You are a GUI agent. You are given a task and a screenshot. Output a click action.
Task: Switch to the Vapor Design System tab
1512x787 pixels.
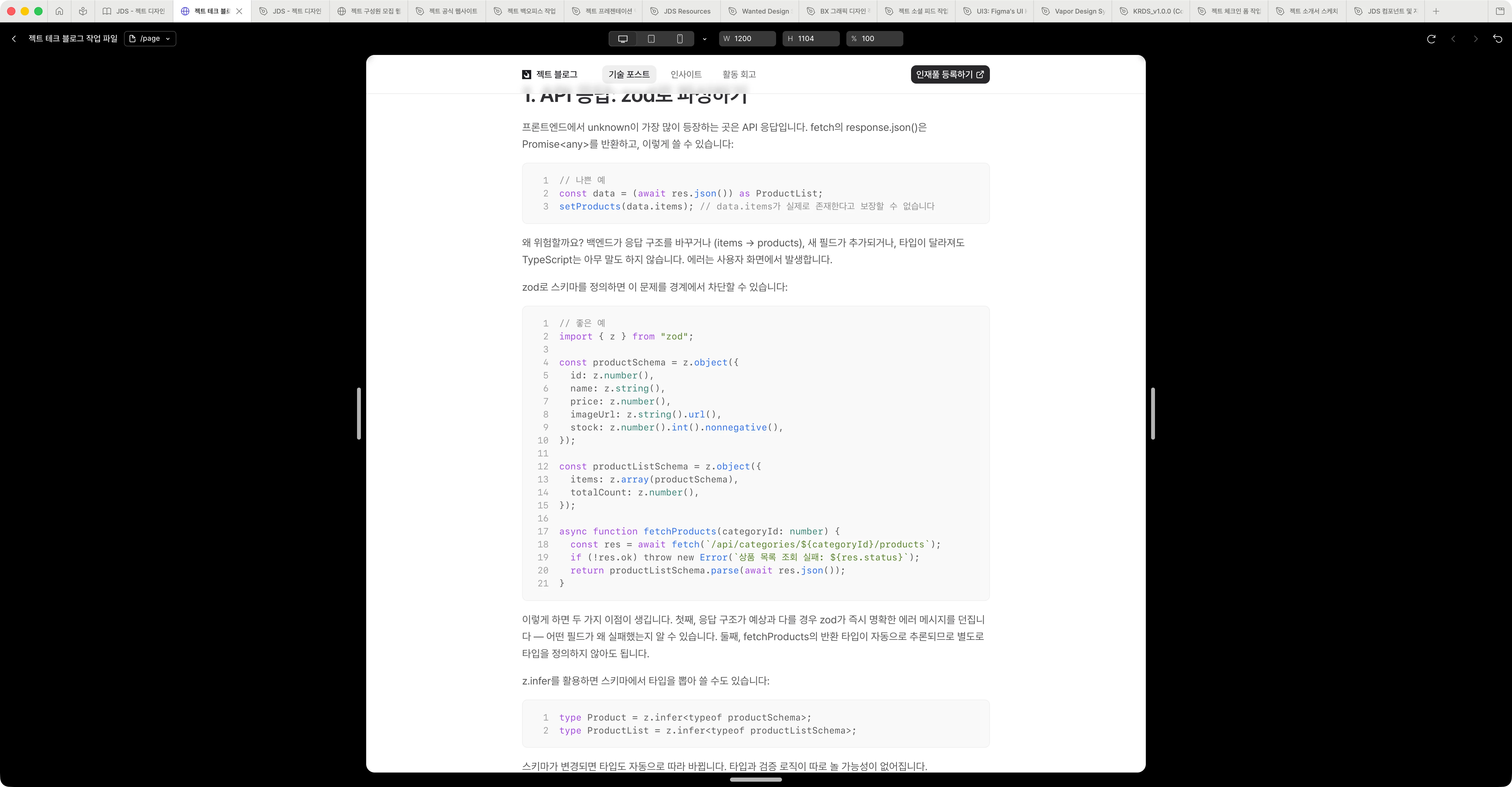(1072, 11)
